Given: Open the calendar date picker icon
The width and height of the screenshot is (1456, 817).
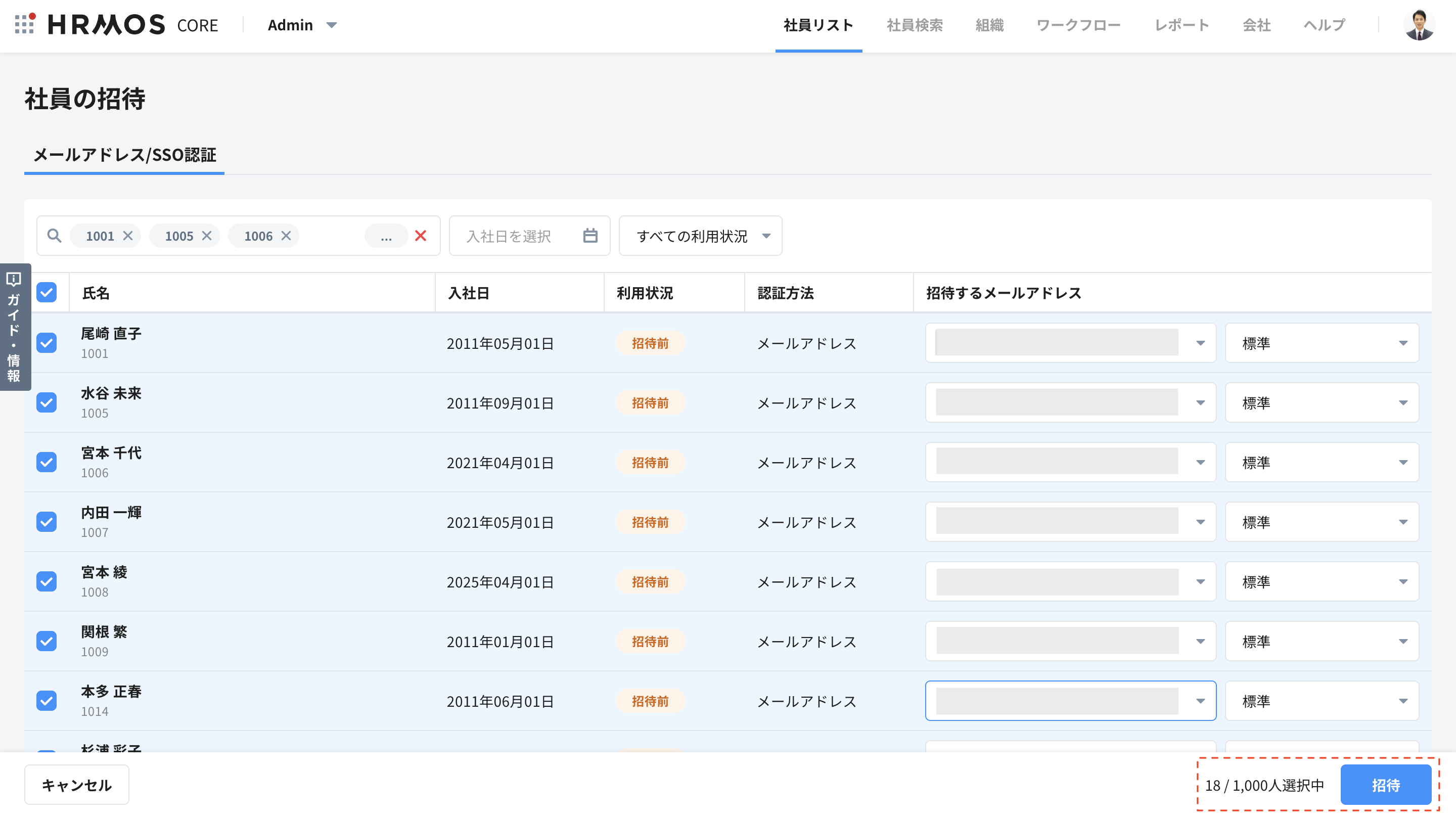Looking at the screenshot, I should coord(590,236).
